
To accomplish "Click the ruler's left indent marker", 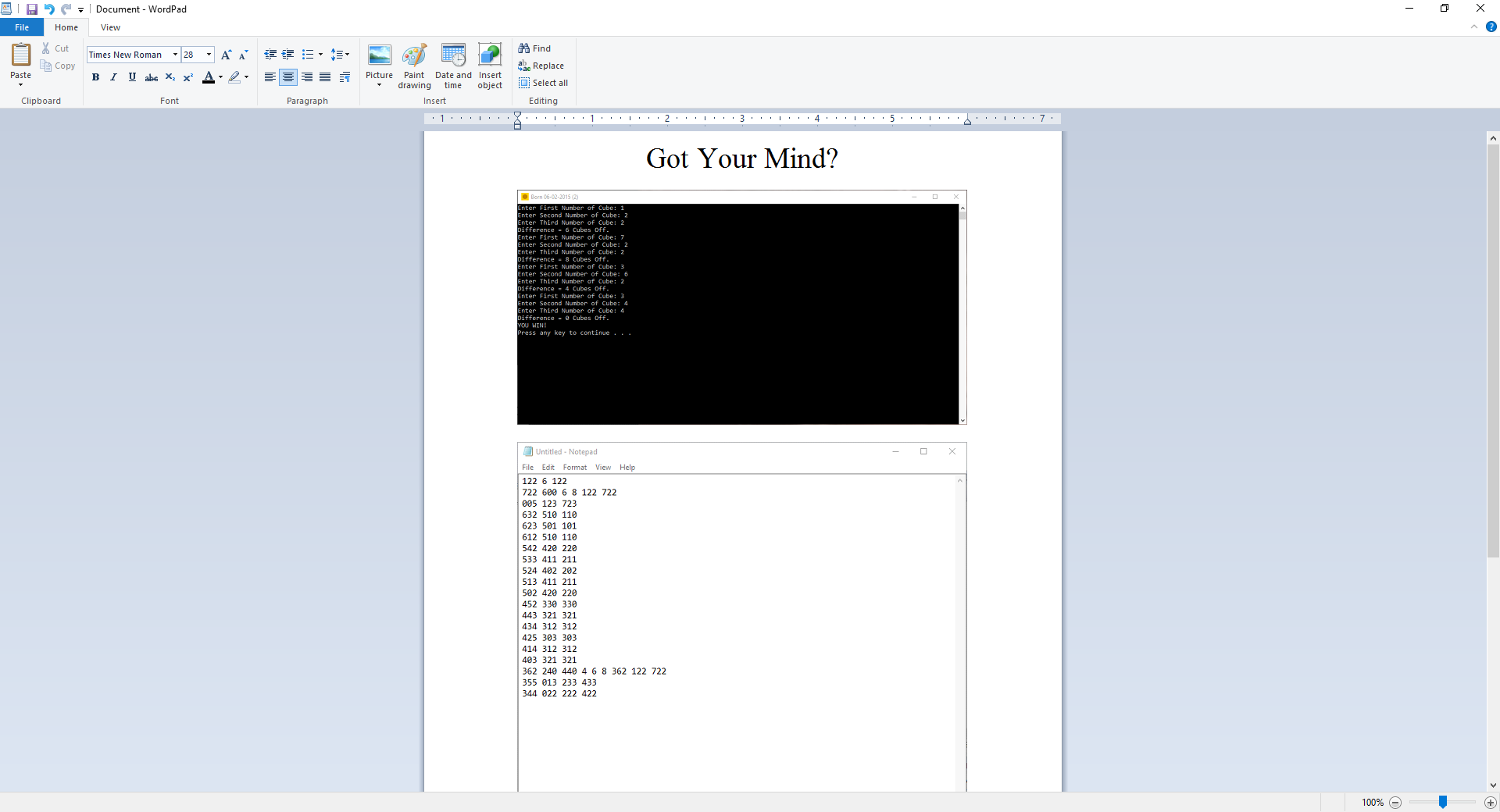I will pyautogui.click(x=517, y=120).
